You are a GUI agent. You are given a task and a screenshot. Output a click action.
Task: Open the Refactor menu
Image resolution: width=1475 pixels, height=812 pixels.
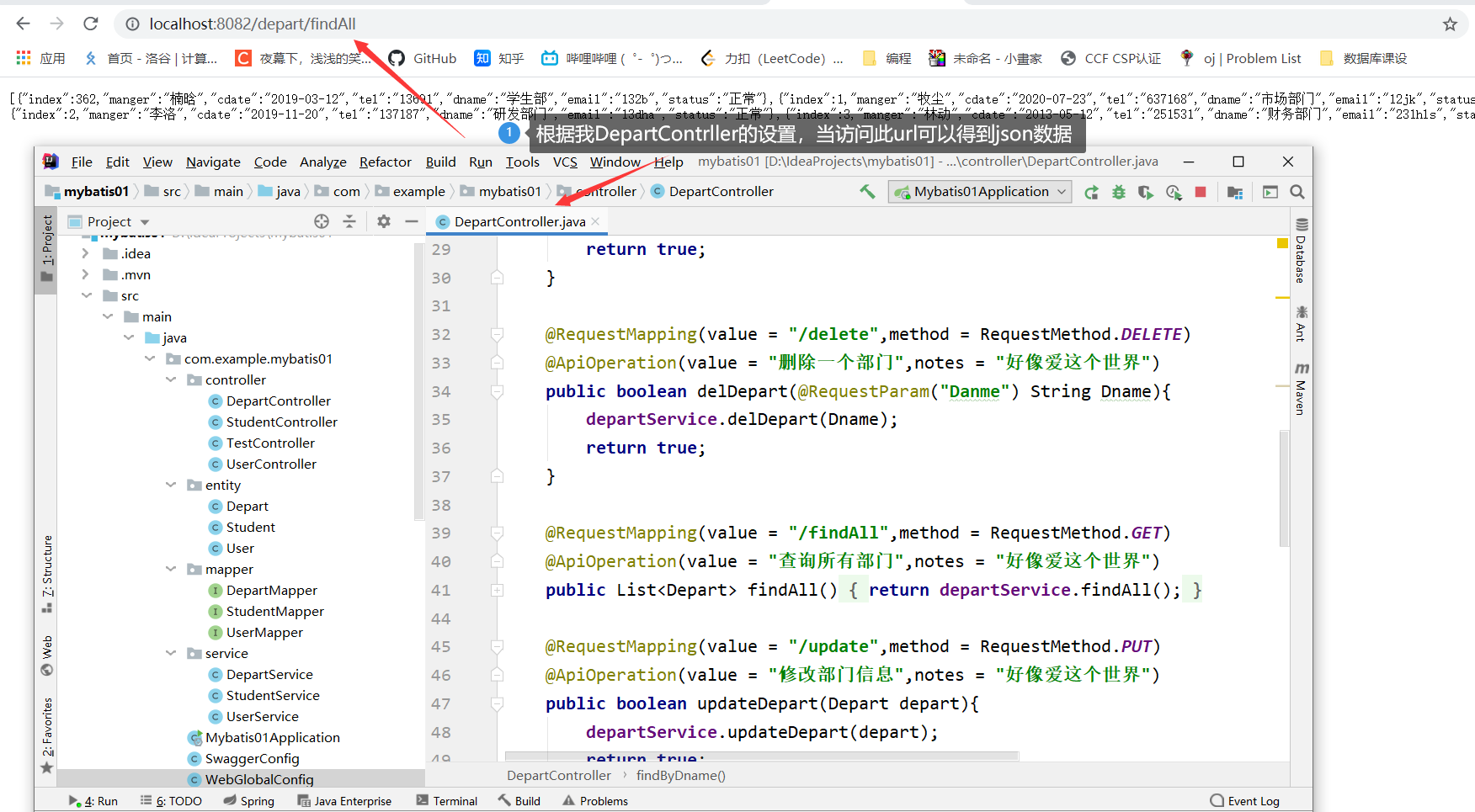pos(385,162)
